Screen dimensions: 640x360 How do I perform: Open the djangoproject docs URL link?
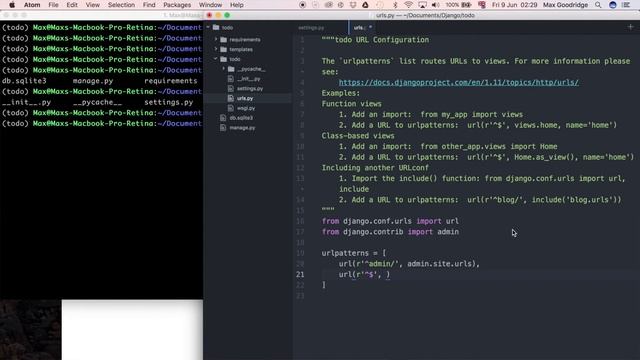point(458,82)
